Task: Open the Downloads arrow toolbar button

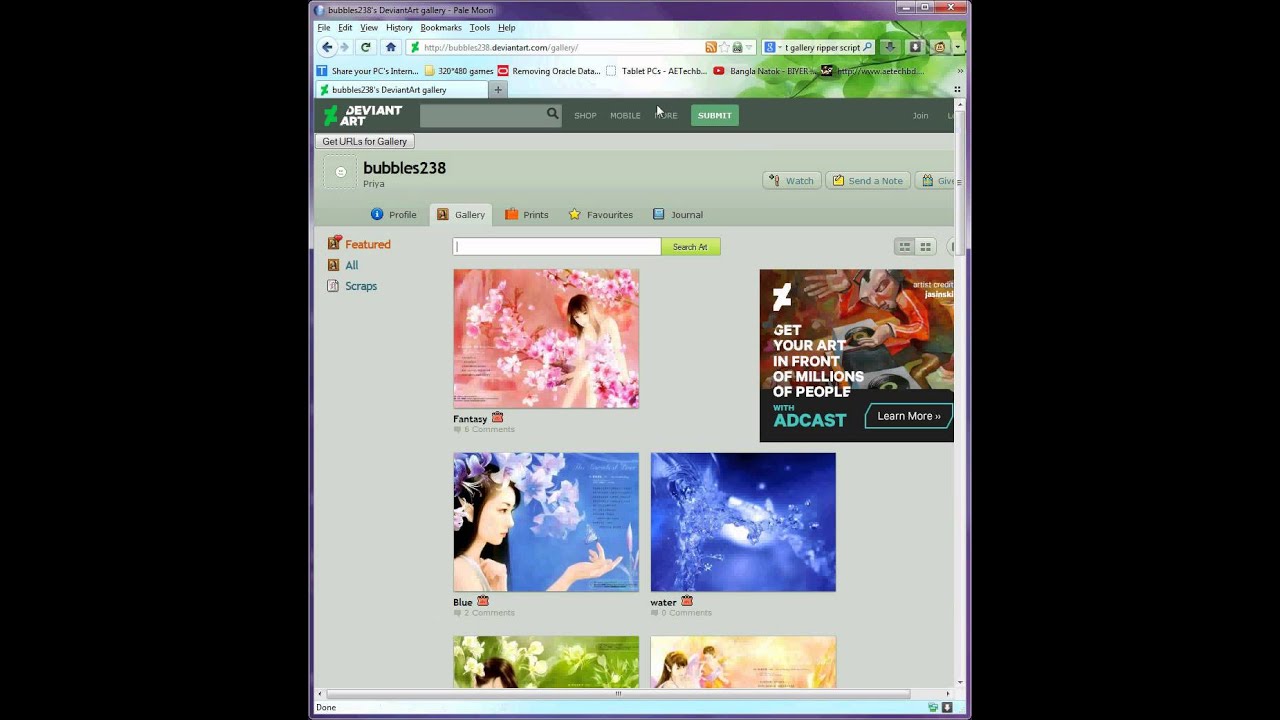Action: pos(890,47)
